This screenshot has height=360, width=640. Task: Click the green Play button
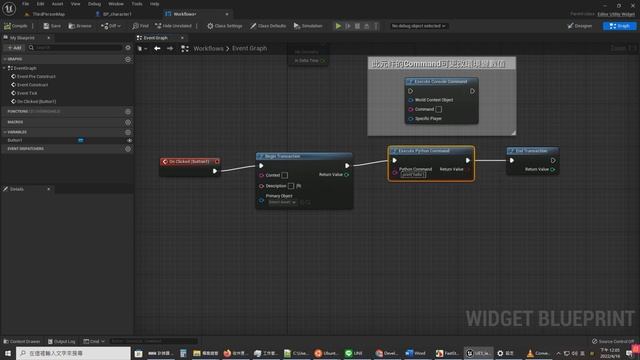coord(338,26)
